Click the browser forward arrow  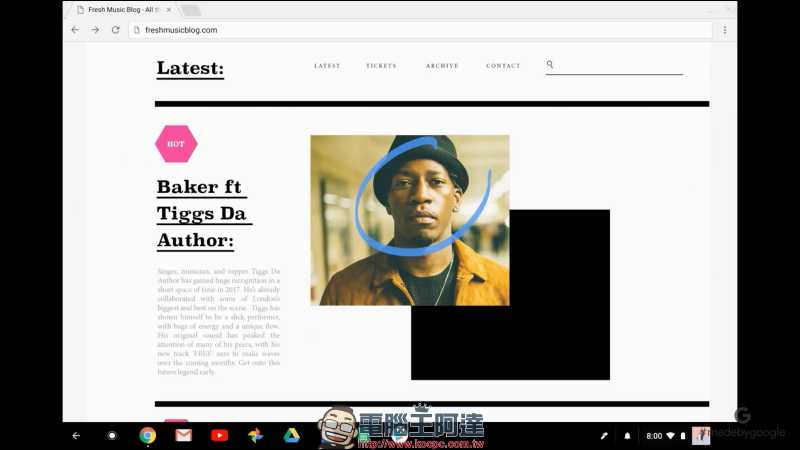tap(95, 30)
